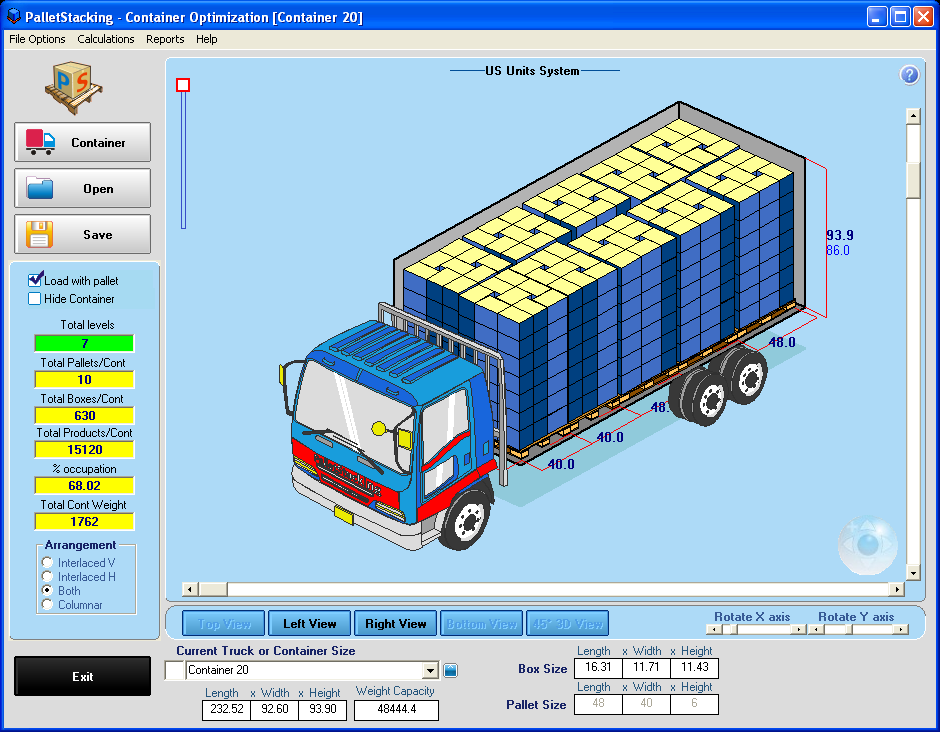
Task: Click the Total Products/Cont value 15120
Action: tap(85, 450)
